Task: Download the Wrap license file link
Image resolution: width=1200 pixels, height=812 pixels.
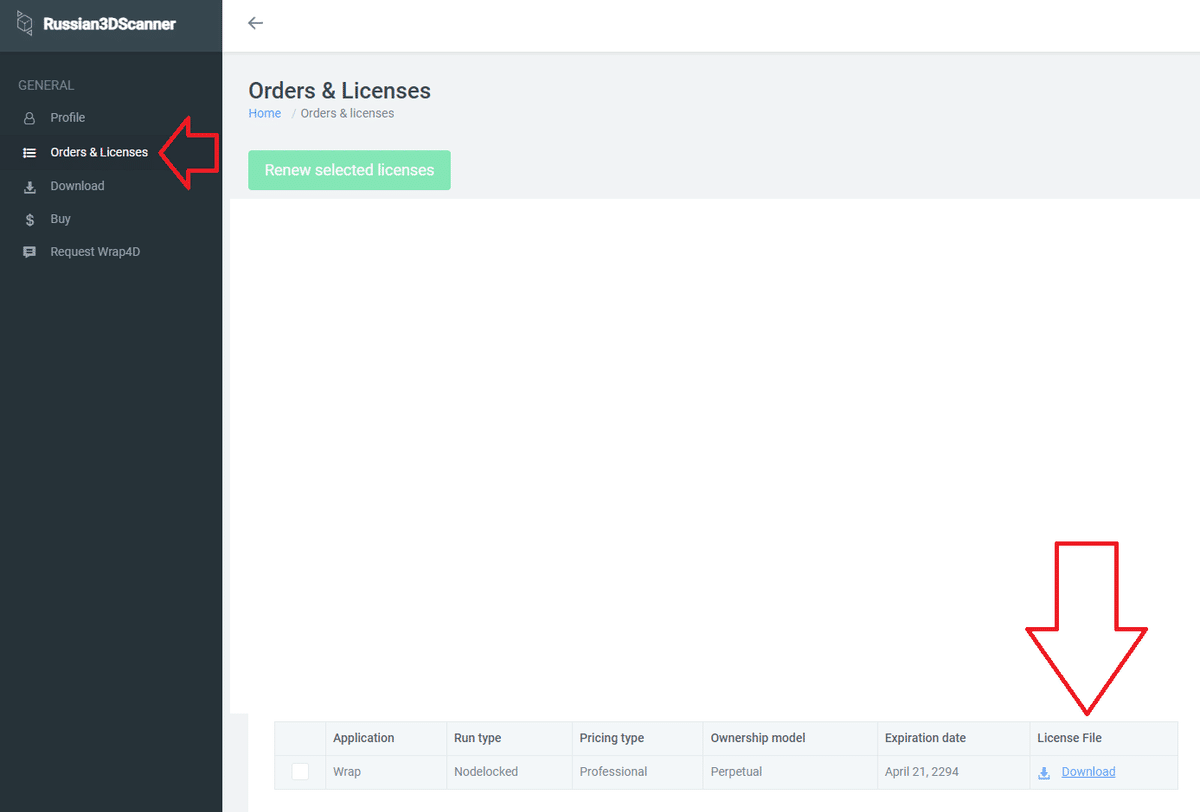Action: (x=1088, y=772)
